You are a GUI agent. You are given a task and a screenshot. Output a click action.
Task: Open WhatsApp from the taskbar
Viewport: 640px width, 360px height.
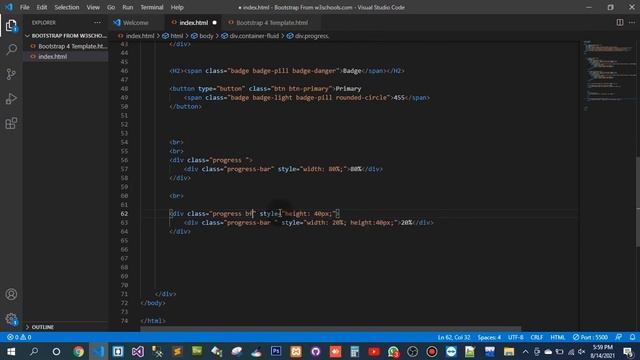(x=393, y=351)
